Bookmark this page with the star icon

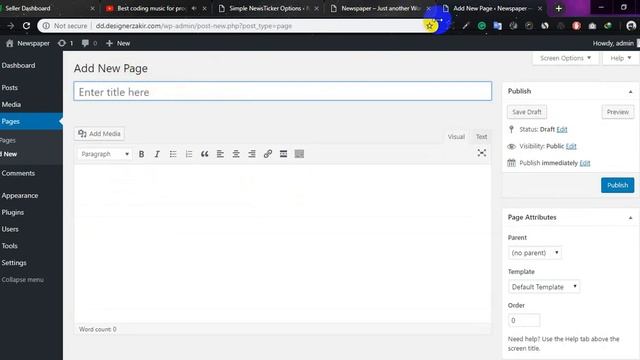tap(429, 26)
